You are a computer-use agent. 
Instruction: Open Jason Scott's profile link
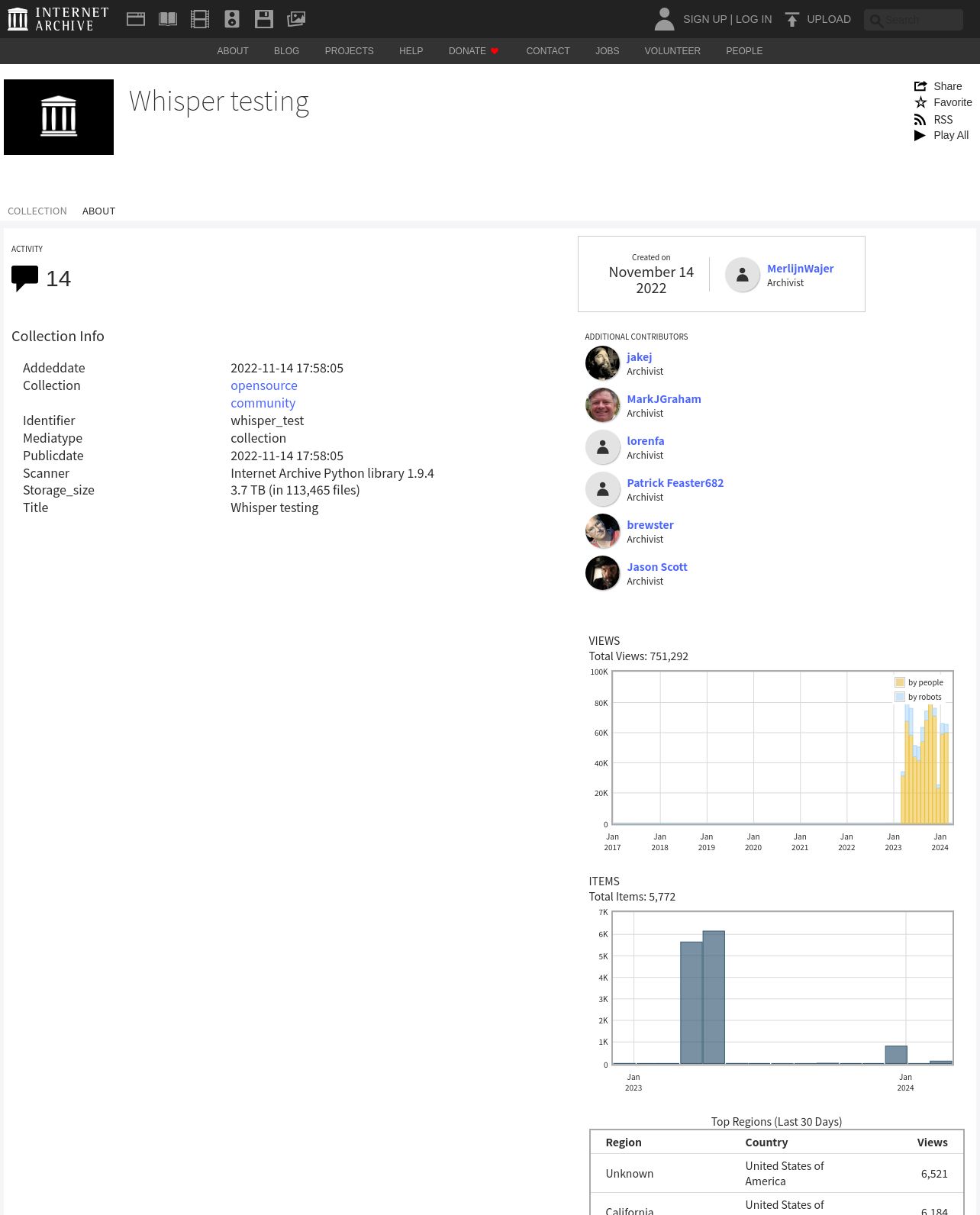coord(657,567)
